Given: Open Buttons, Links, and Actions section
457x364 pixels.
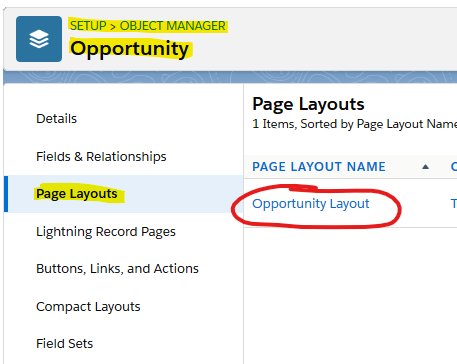Looking at the screenshot, I should click(x=117, y=269).
